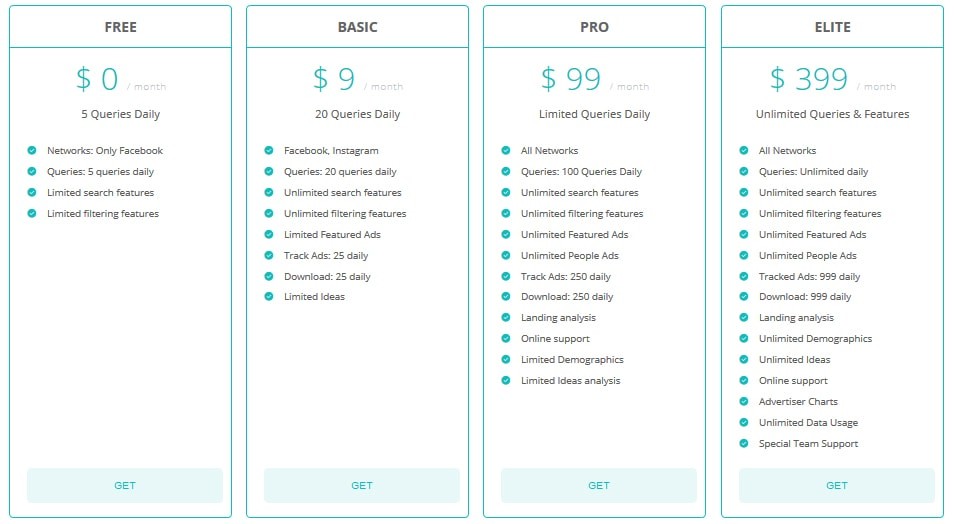Click checkmark icon beside Limited Featured Ads
954x524 pixels.
(268, 234)
